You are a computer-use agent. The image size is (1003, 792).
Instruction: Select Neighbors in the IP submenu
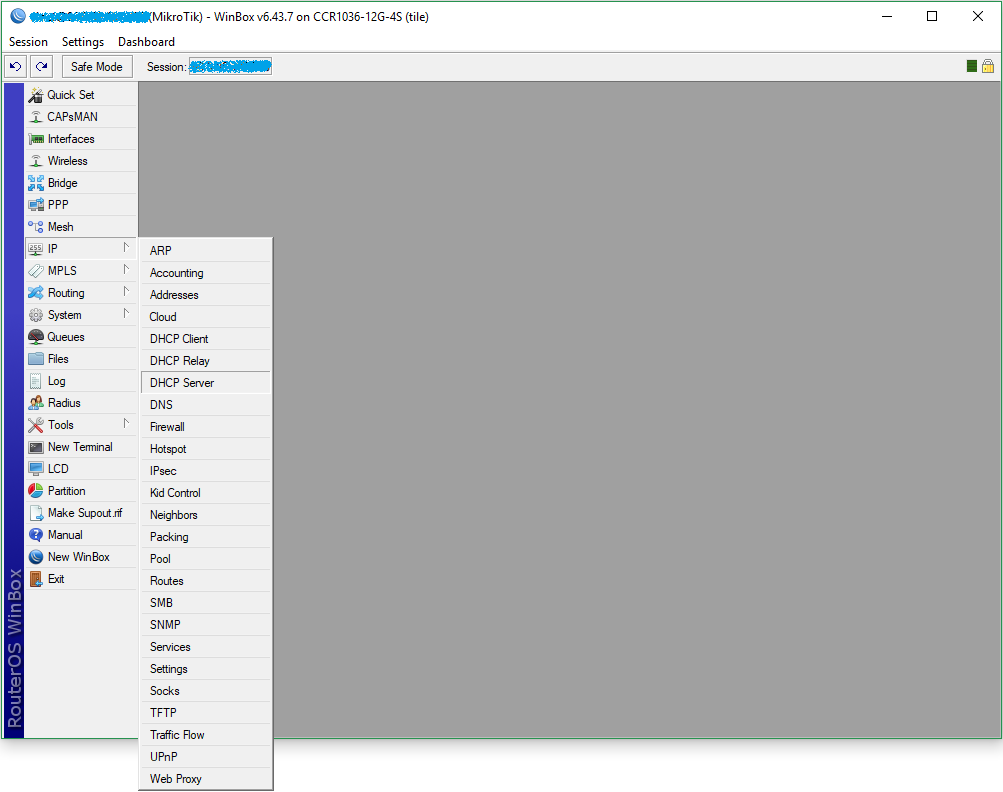(205, 515)
